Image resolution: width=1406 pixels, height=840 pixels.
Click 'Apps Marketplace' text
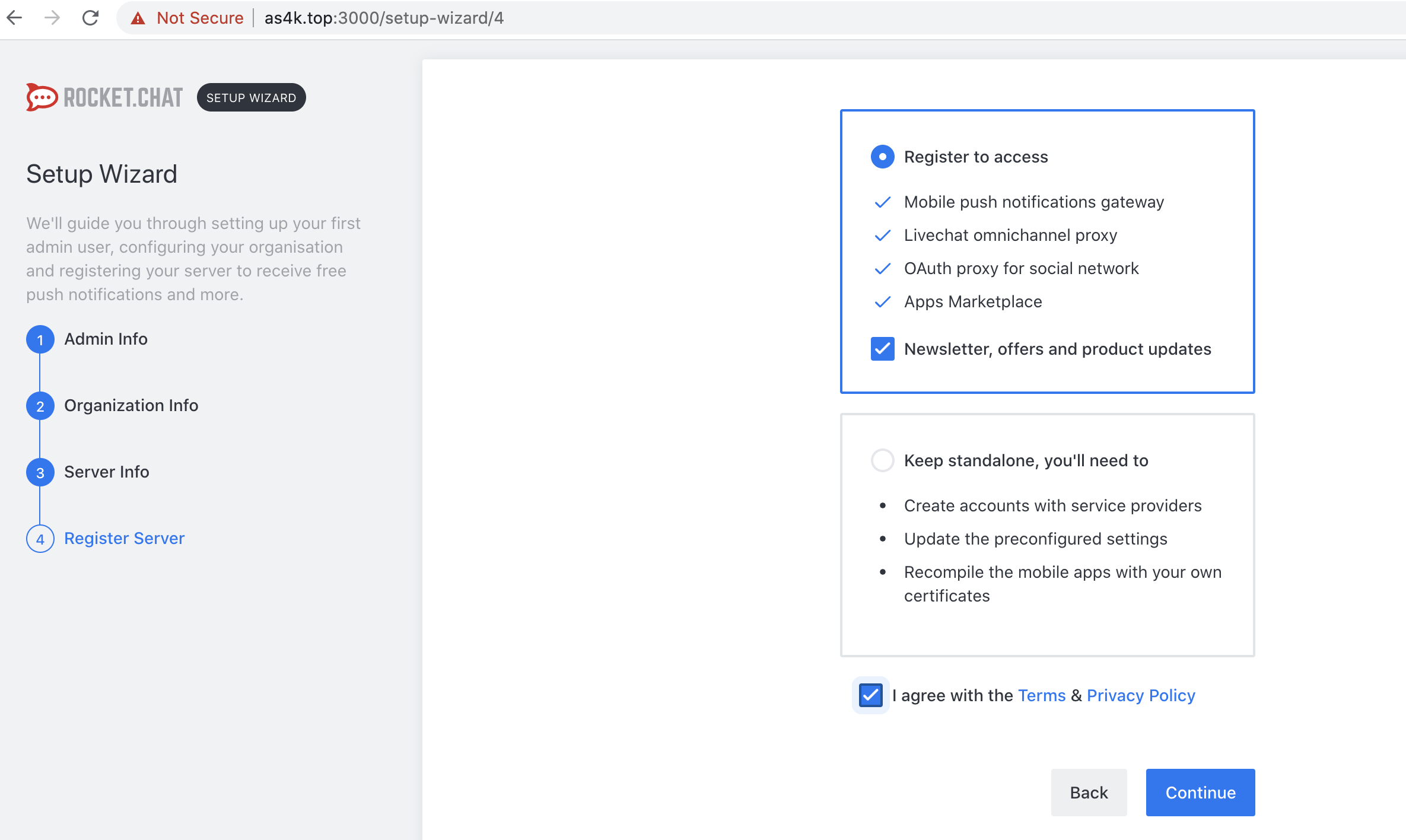click(973, 301)
